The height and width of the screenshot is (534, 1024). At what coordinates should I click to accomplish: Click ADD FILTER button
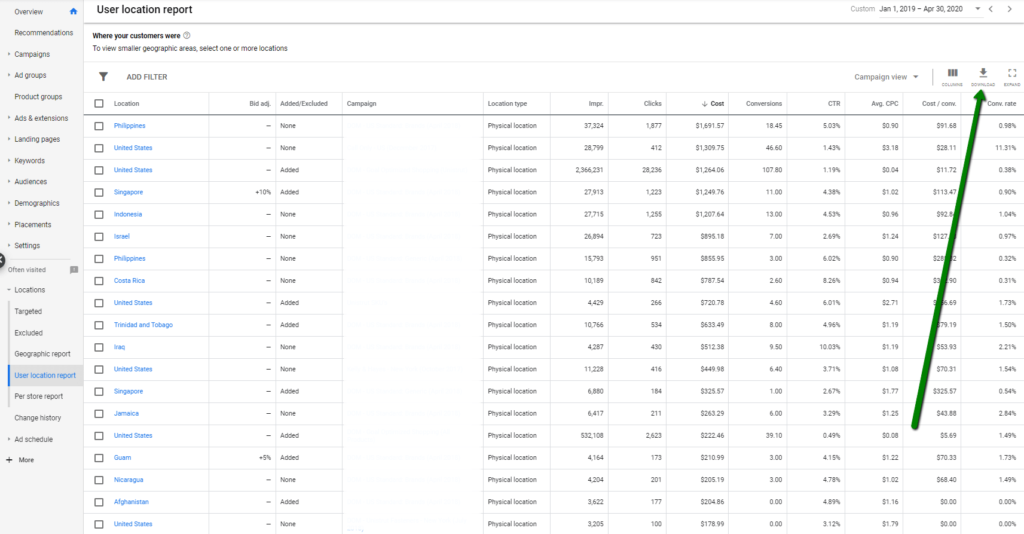(147, 77)
